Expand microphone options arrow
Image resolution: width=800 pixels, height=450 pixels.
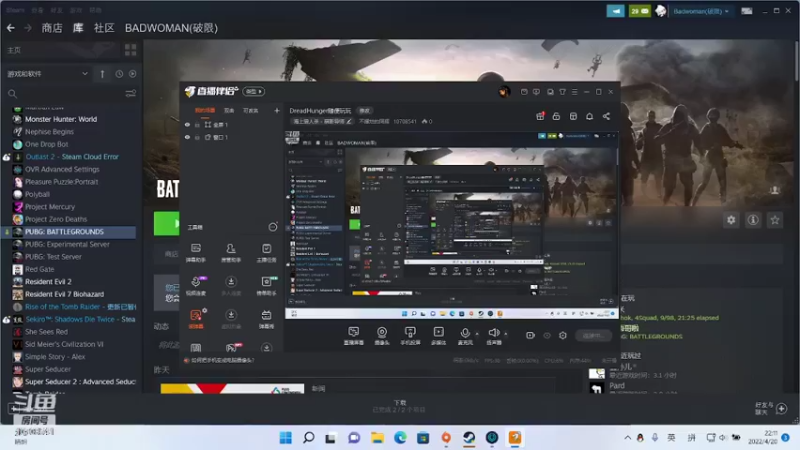pos(477,334)
